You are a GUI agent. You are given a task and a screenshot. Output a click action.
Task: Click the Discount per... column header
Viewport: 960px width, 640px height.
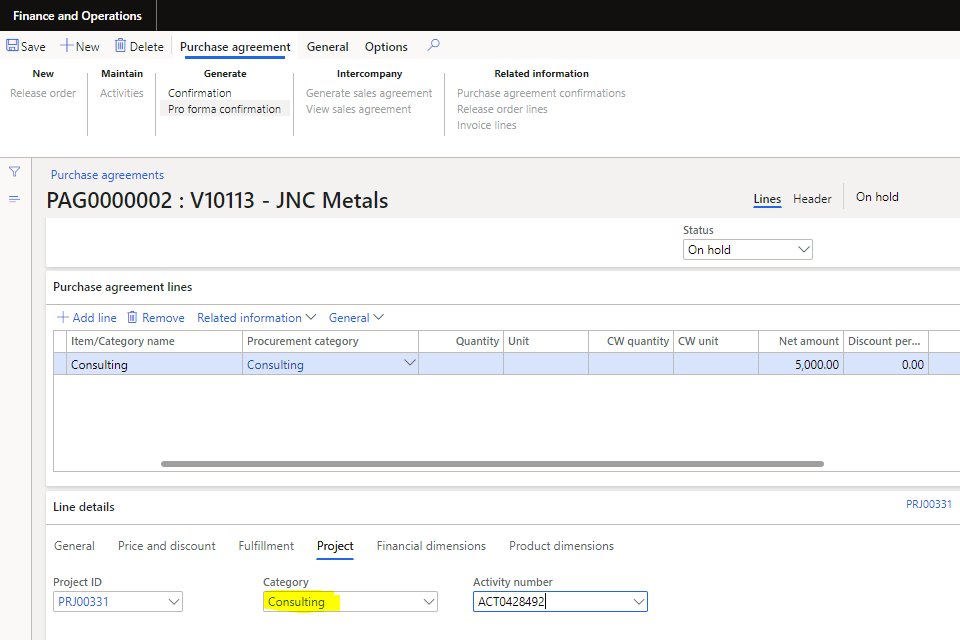tap(886, 341)
